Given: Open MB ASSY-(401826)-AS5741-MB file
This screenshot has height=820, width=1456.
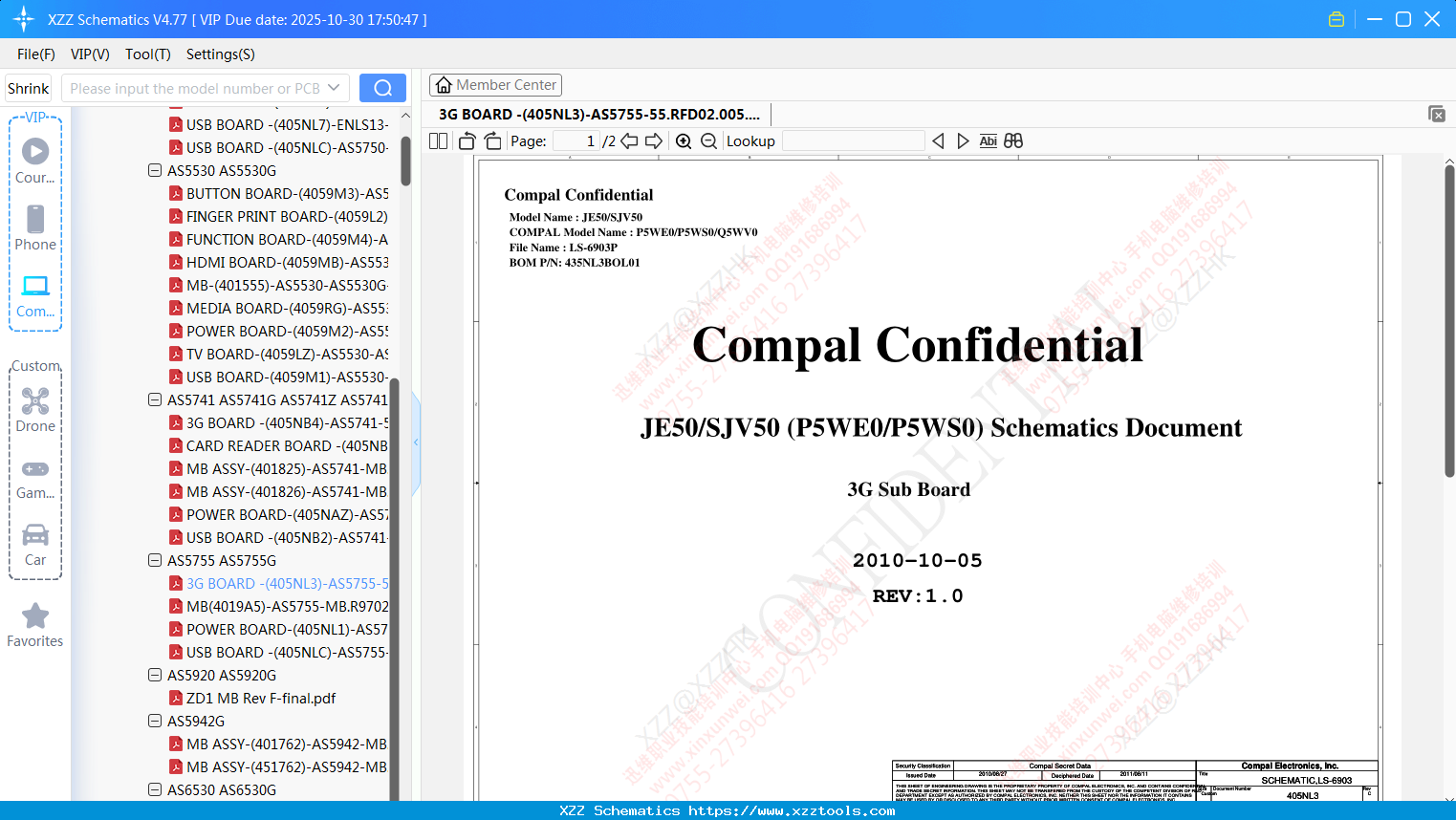Looking at the screenshot, I should pyautogui.click(x=287, y=491).
